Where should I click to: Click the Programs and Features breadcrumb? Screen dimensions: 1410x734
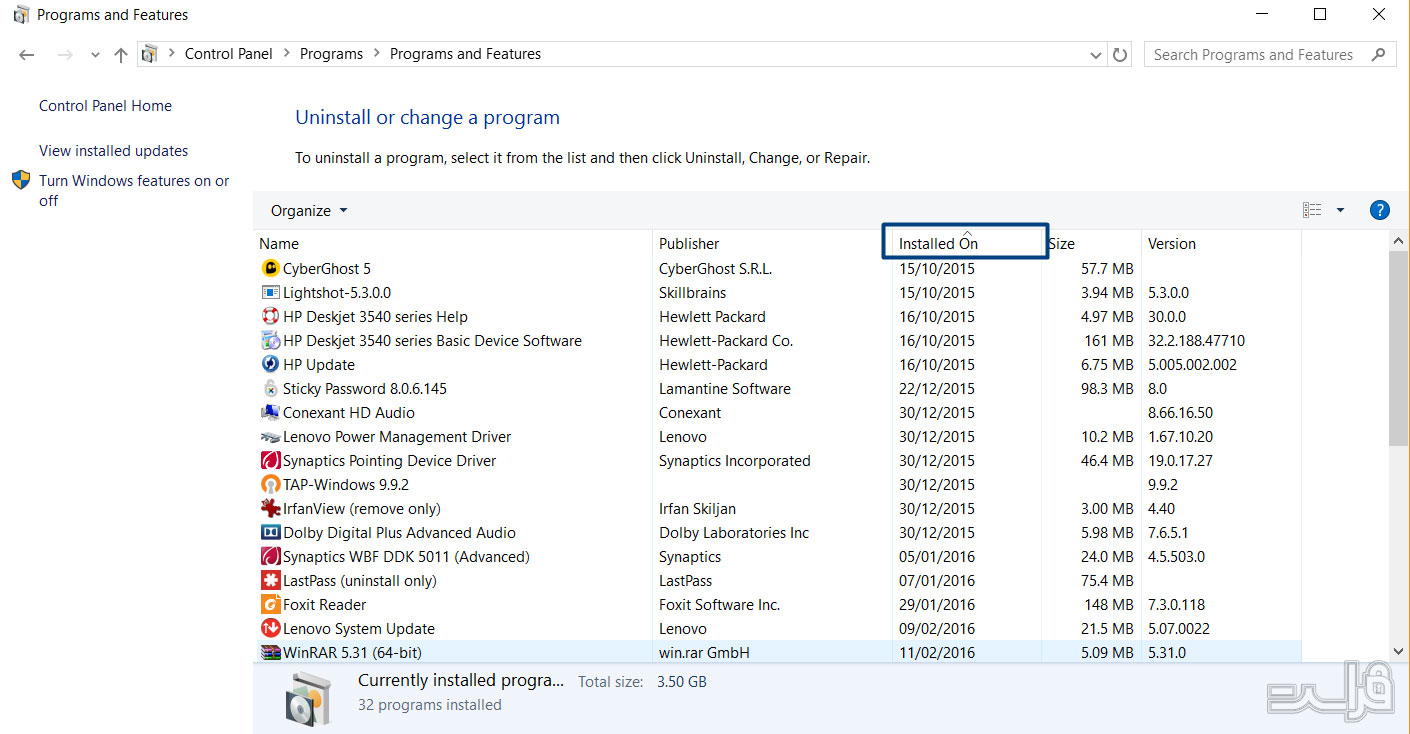tap(465, 54)
